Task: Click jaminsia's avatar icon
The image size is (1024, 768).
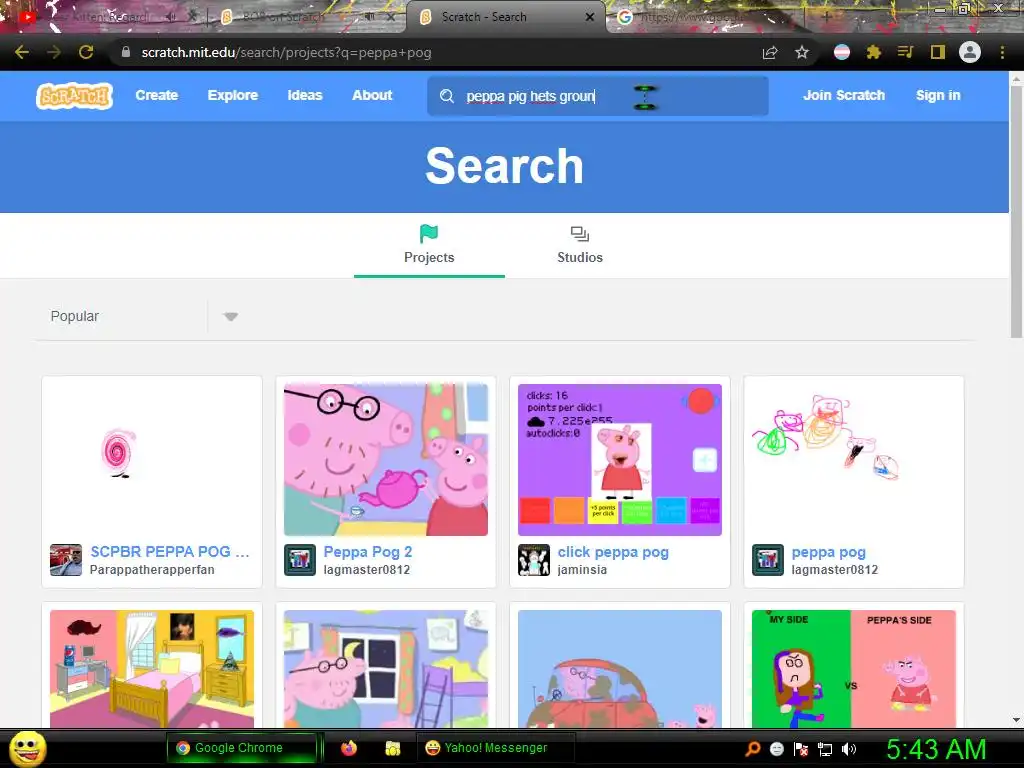Action: [534, 560]
